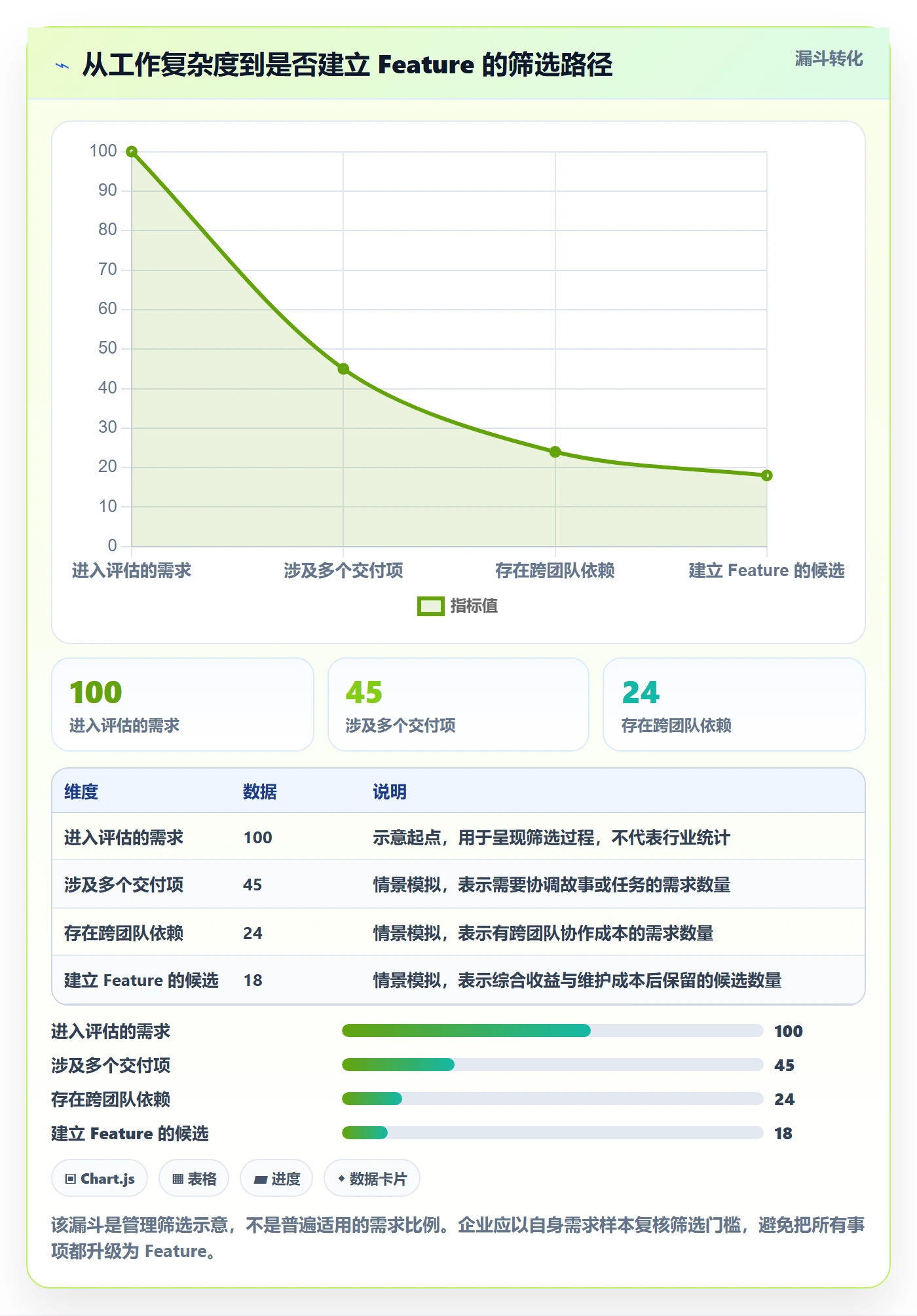Click progress bar for 进入评估的需求

click(553, 1031)
